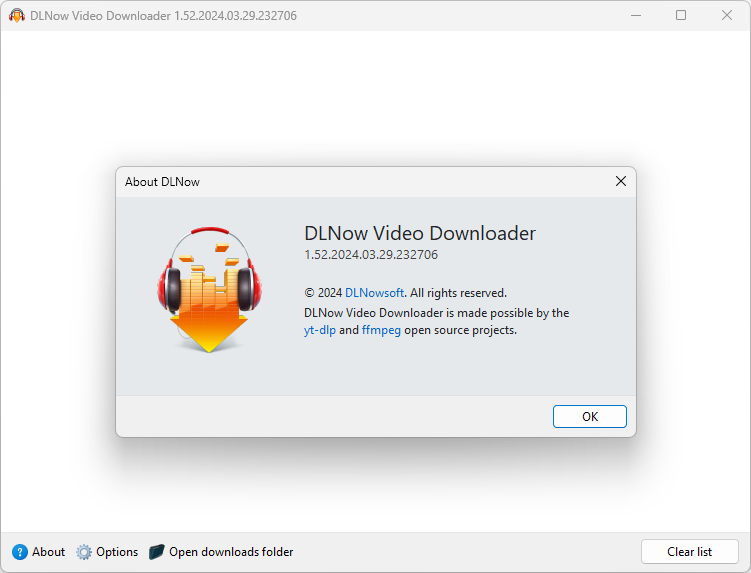Click version text 1.52.2024.03.29.232706 in dialog
Viewport: 751px width, 573px height.
(x=371, y=254)
